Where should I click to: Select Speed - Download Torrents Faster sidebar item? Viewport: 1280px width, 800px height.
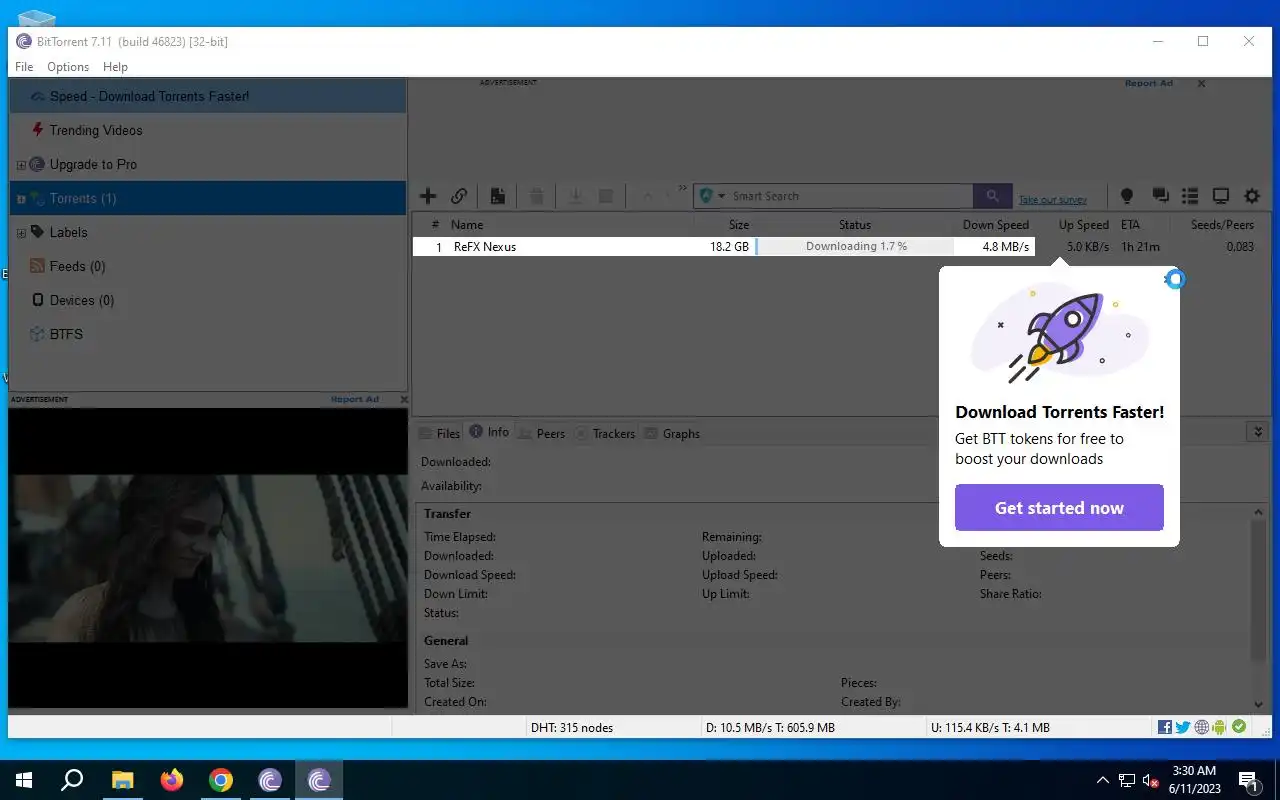pos(208,96)
